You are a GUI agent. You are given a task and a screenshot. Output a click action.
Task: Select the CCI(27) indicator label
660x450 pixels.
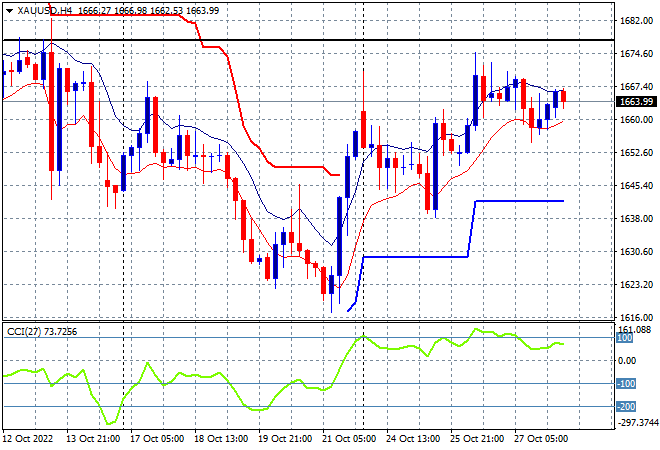pyautogui.click(x=24, y=332)
